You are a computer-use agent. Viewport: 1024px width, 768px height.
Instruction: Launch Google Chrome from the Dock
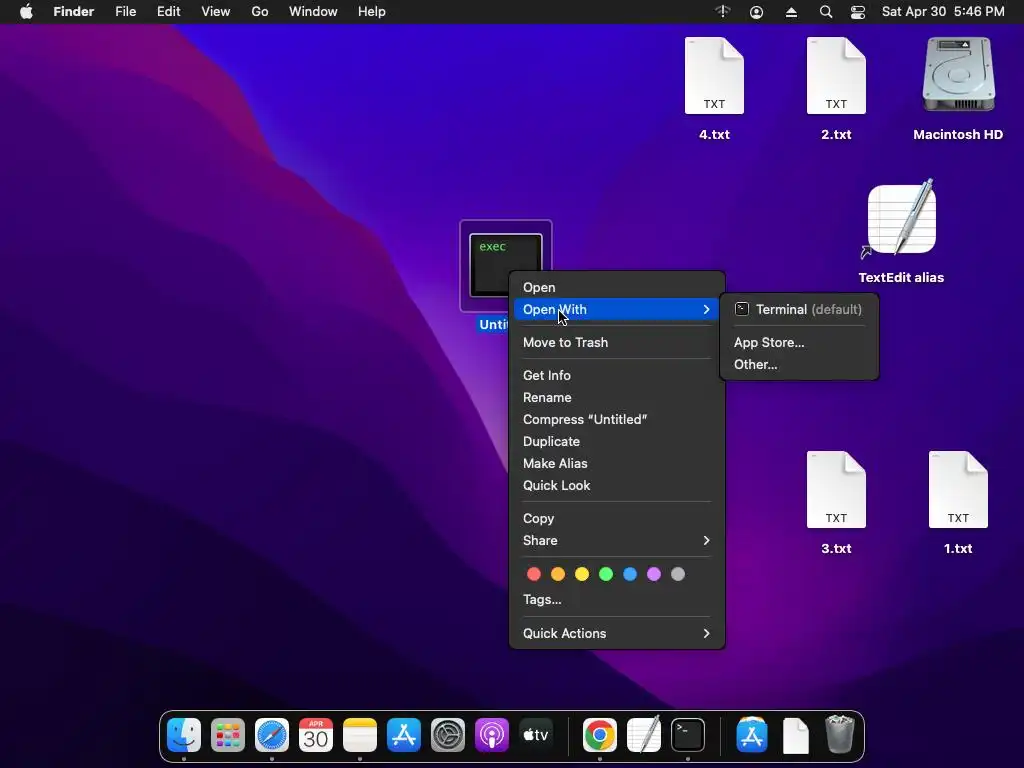pyautogui.click(x=600, y=735)
